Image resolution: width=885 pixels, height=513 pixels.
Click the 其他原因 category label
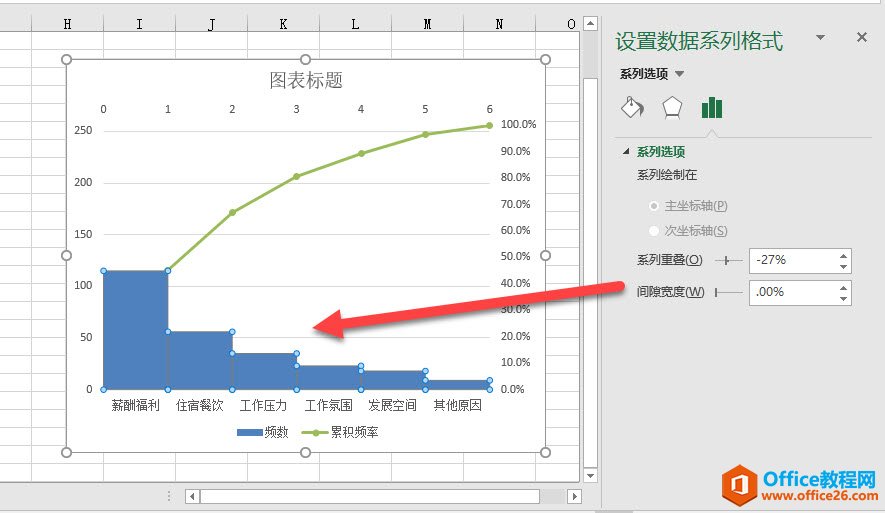coord(457,405)
